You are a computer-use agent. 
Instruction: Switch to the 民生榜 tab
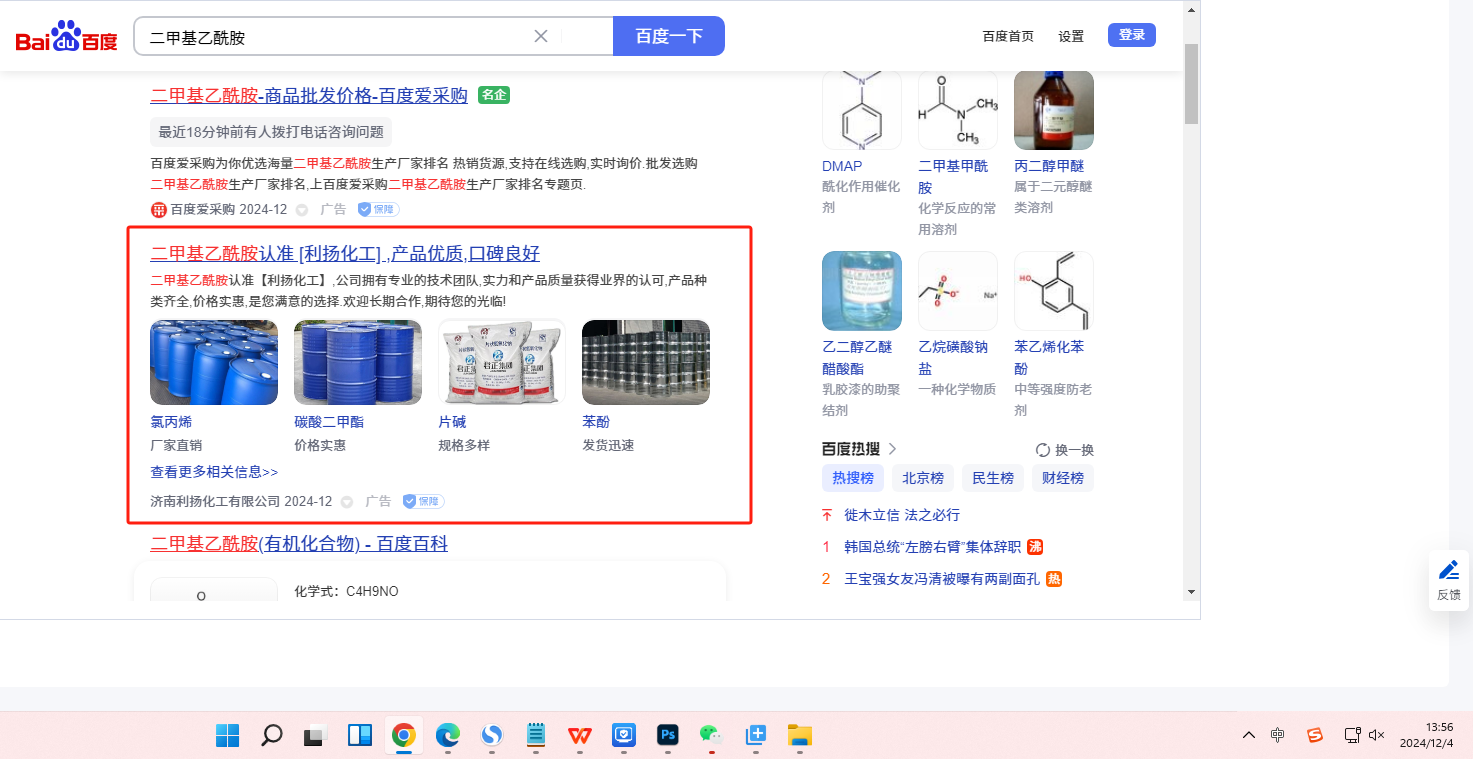[x=993, y=478]
